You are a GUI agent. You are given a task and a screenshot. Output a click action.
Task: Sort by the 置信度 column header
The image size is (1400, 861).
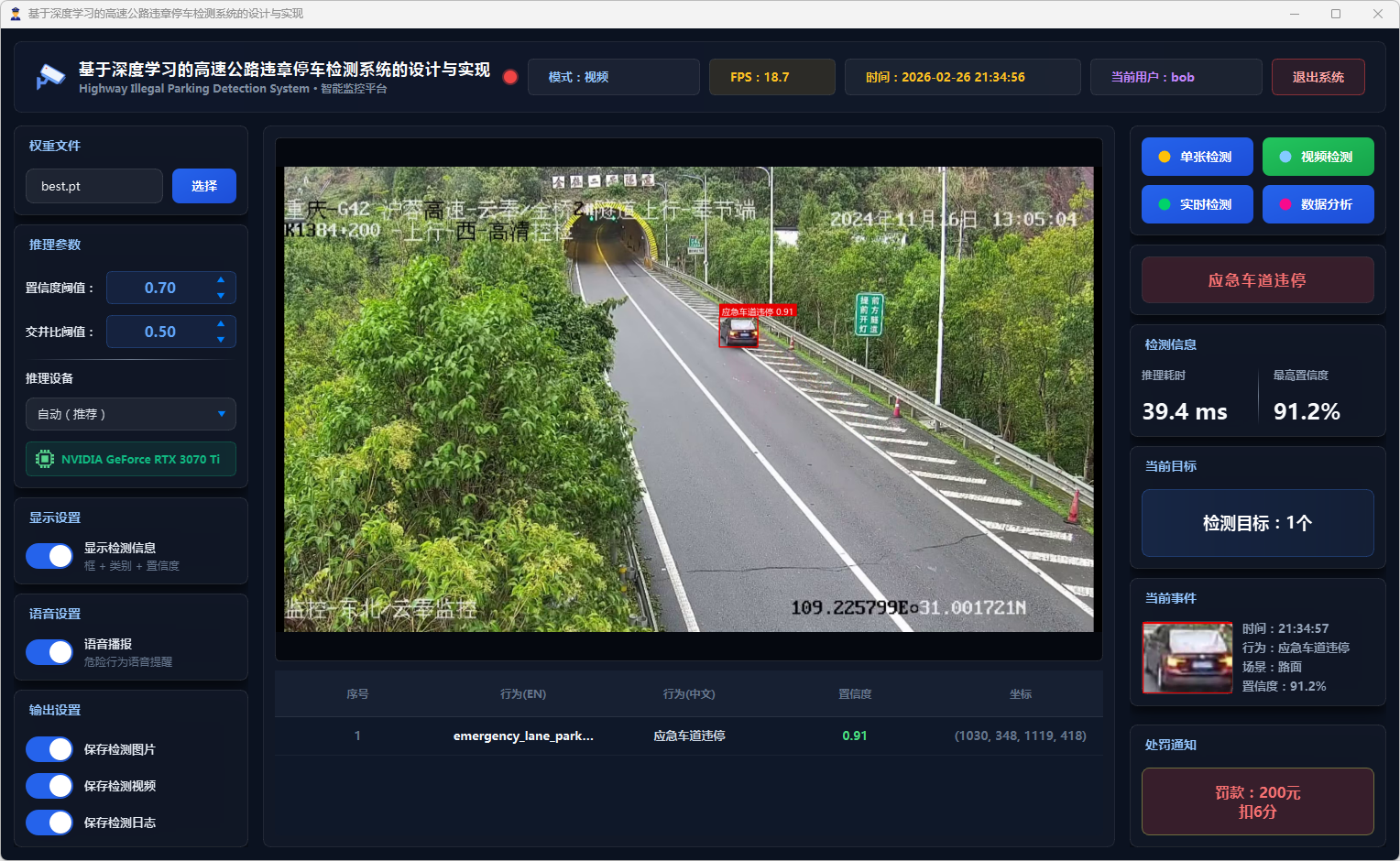pos(854,694)
